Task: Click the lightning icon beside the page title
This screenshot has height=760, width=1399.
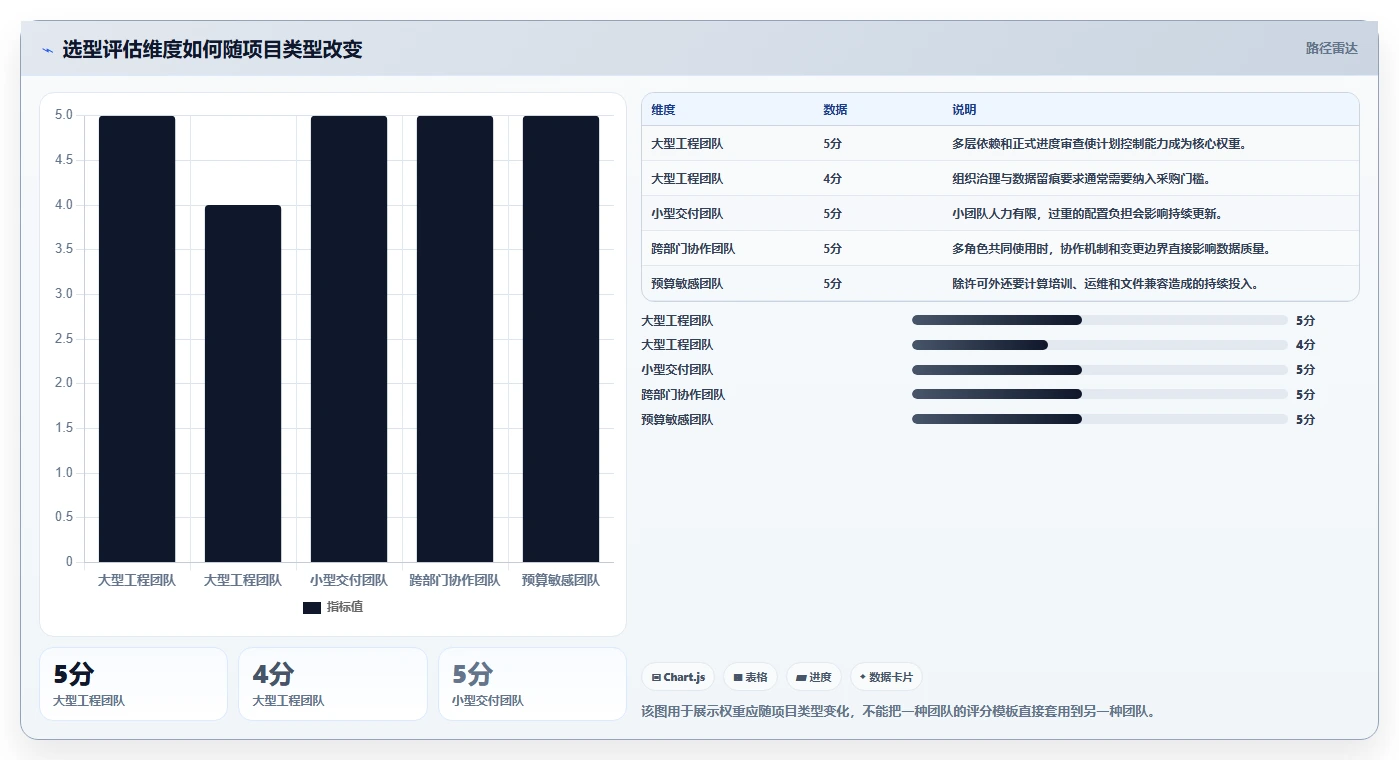Action: (x=47, y=50)
